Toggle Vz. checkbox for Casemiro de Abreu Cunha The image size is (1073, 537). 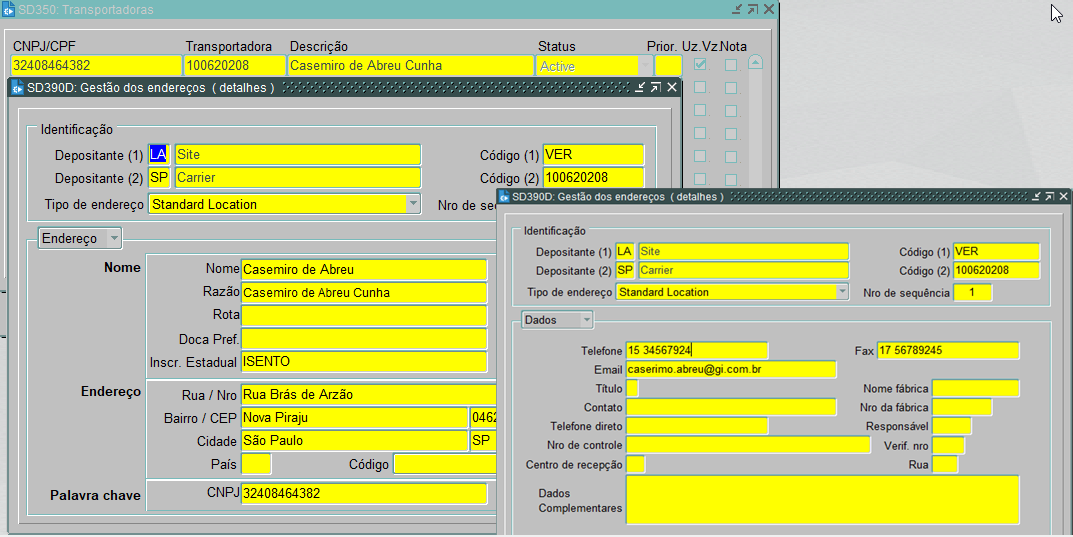pos(731,65)
